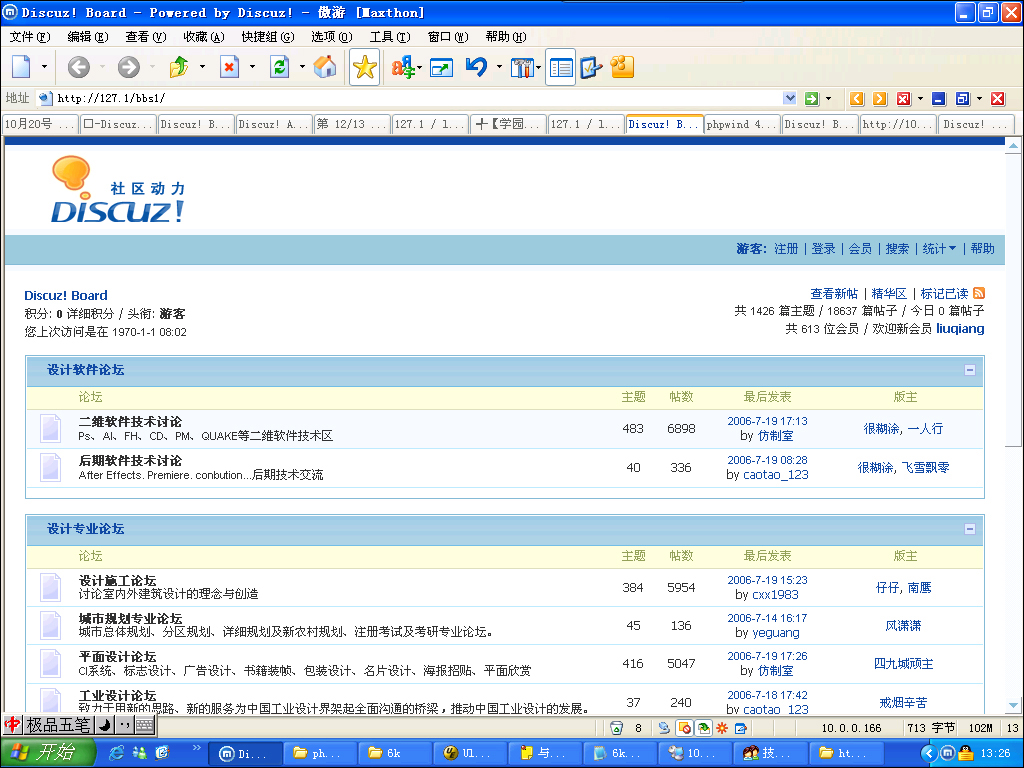Expand the 统计 dropdown in the nav bar

939,249
